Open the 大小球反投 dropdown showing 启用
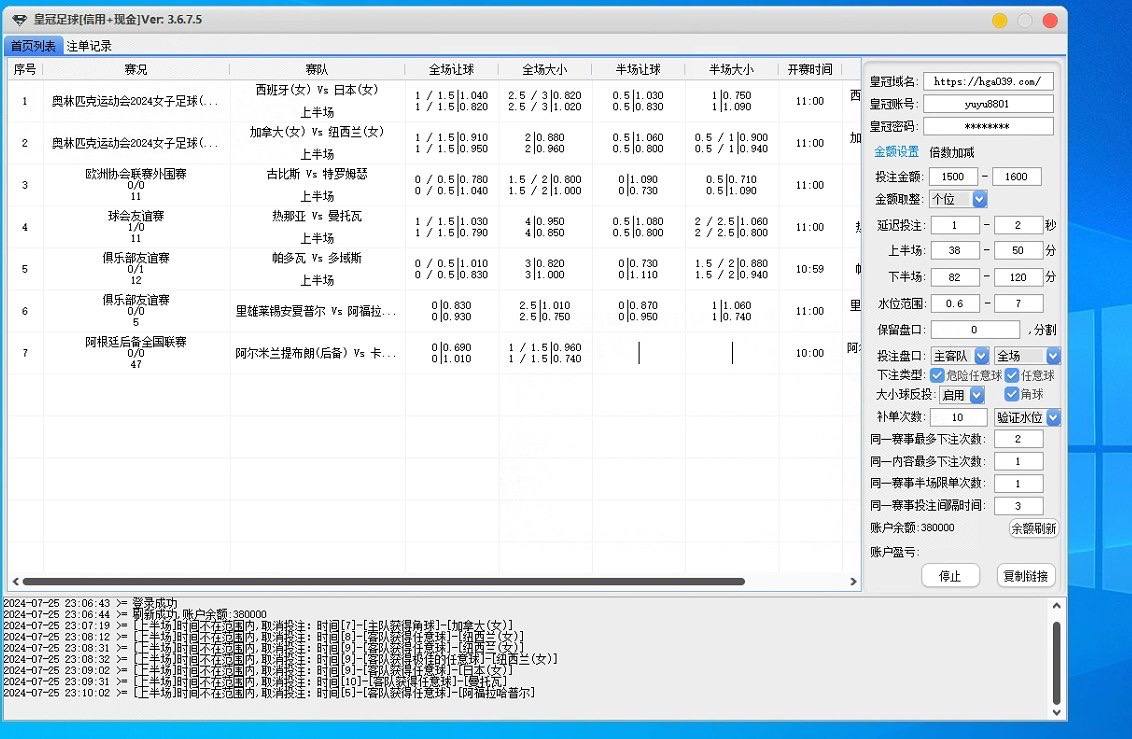Screen dimensions: 1132x739 [961, 395]
